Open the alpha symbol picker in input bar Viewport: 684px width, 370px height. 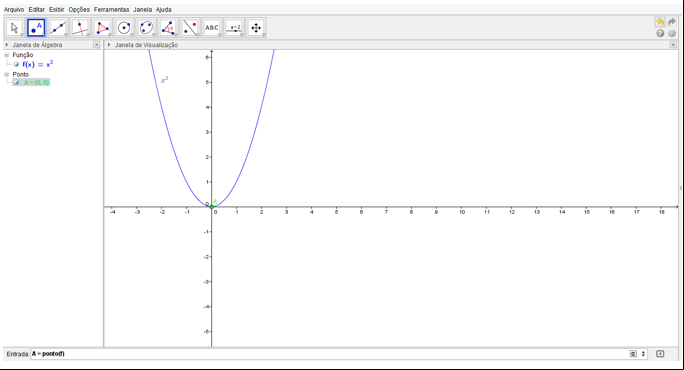tap(633, 354)
